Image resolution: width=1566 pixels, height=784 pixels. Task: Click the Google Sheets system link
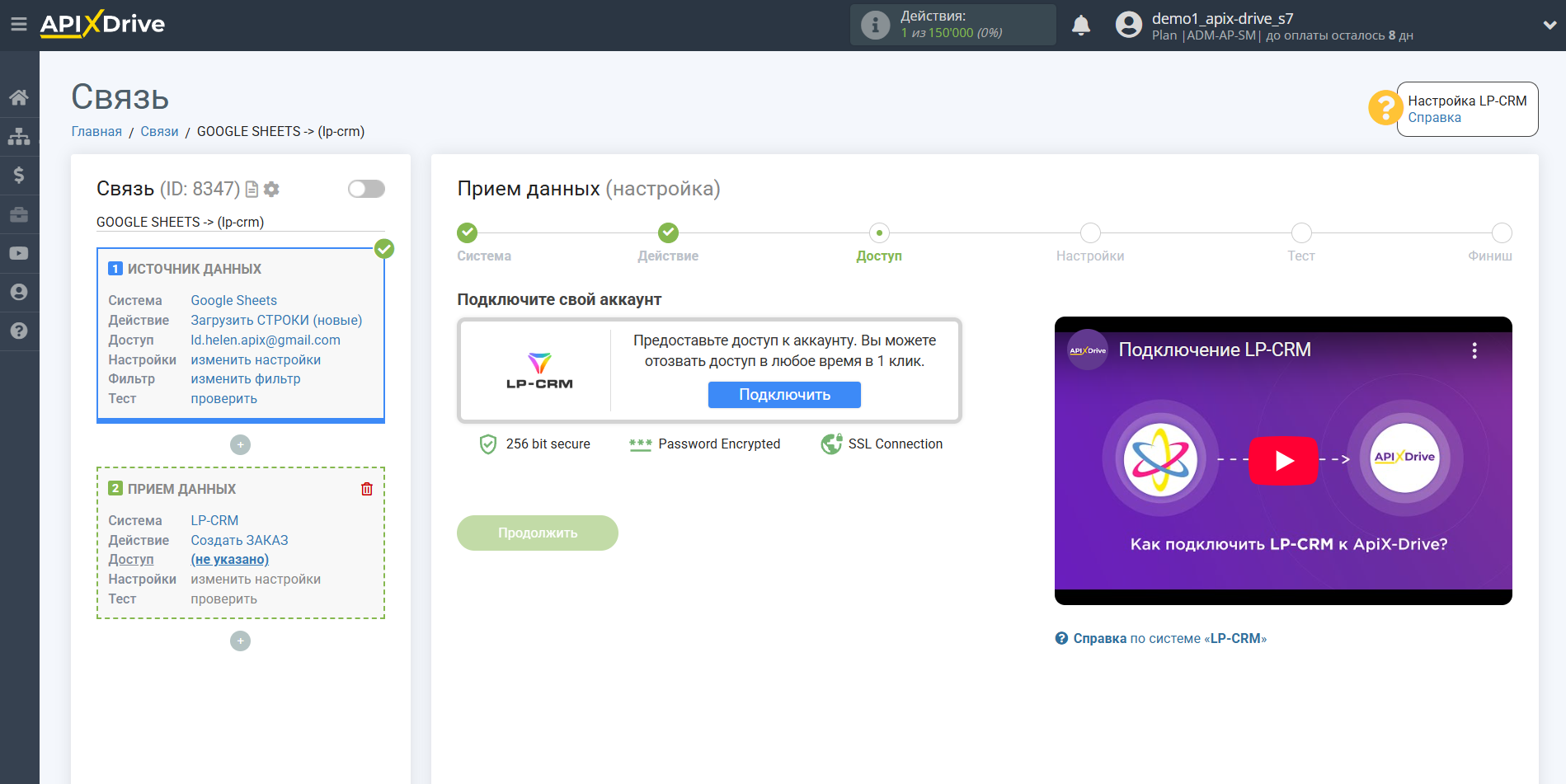tap(233, 301)
